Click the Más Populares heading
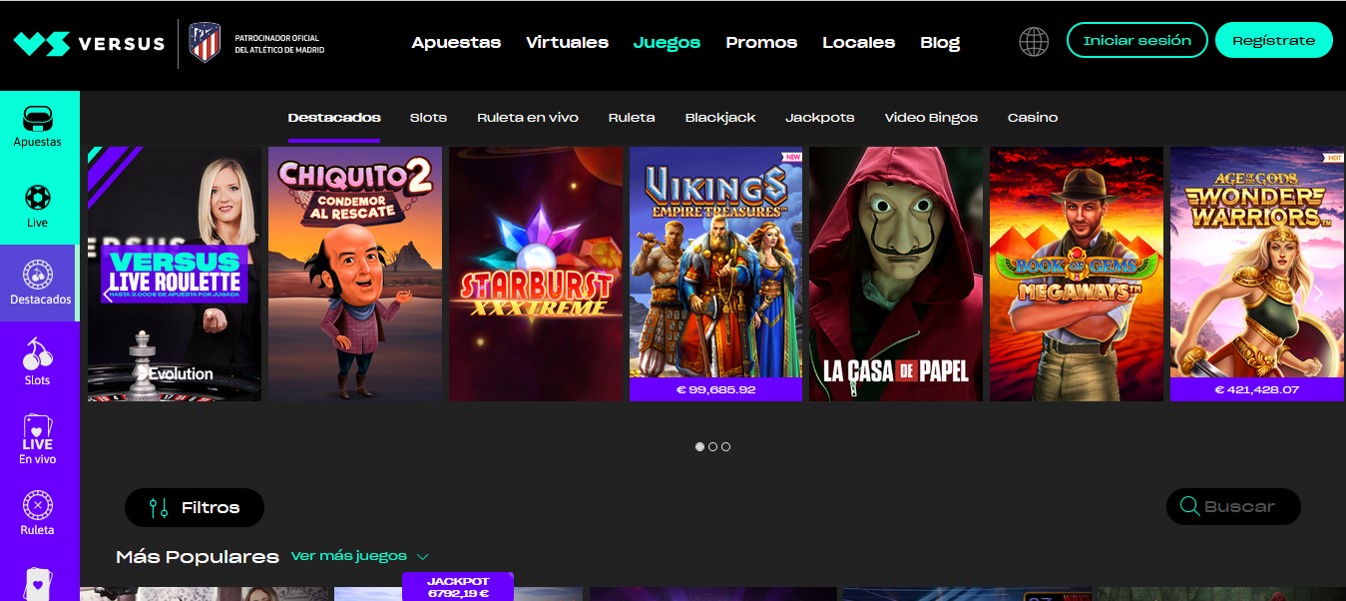Viewport: 1346px width, 601px height. tap(197, 556)
